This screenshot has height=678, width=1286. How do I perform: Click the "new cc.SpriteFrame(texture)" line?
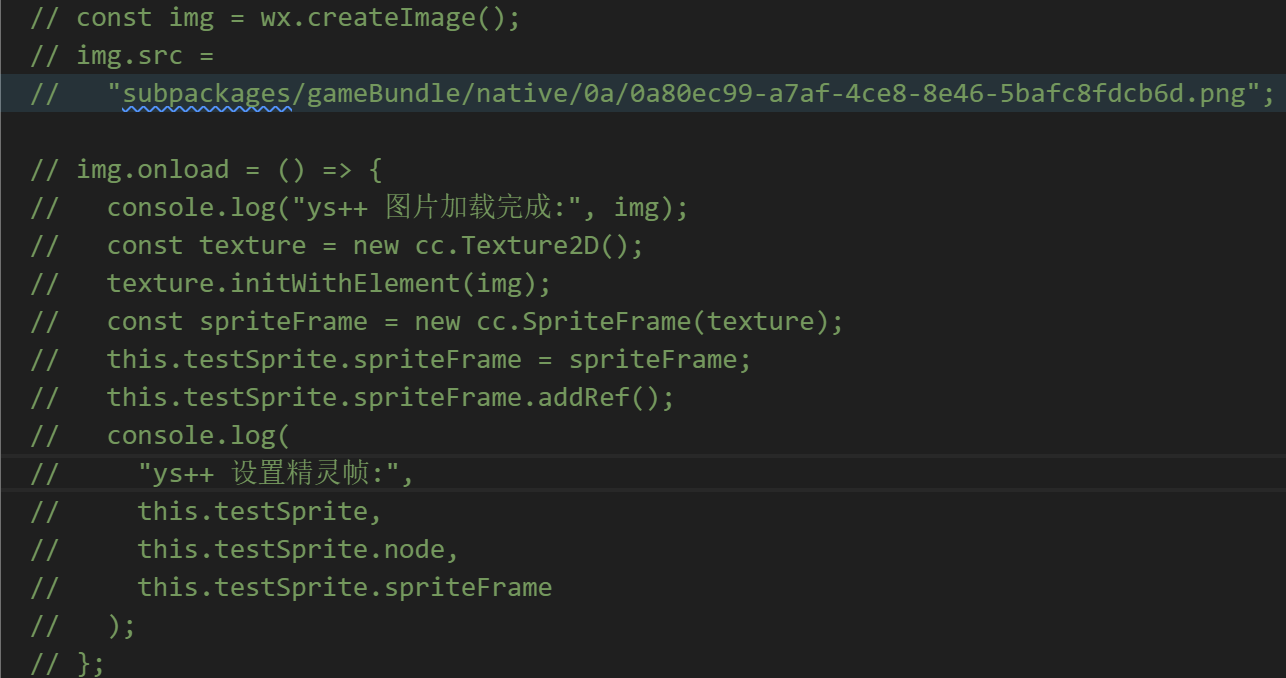click(437, 322)
